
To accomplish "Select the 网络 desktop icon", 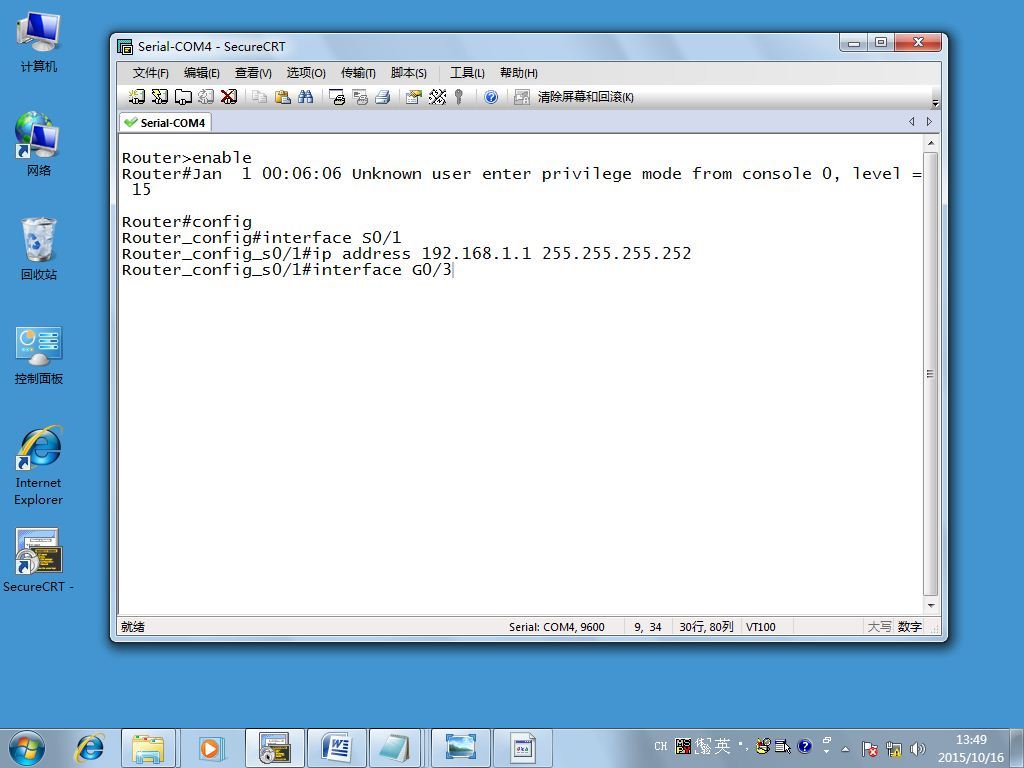I will [39, 144].
